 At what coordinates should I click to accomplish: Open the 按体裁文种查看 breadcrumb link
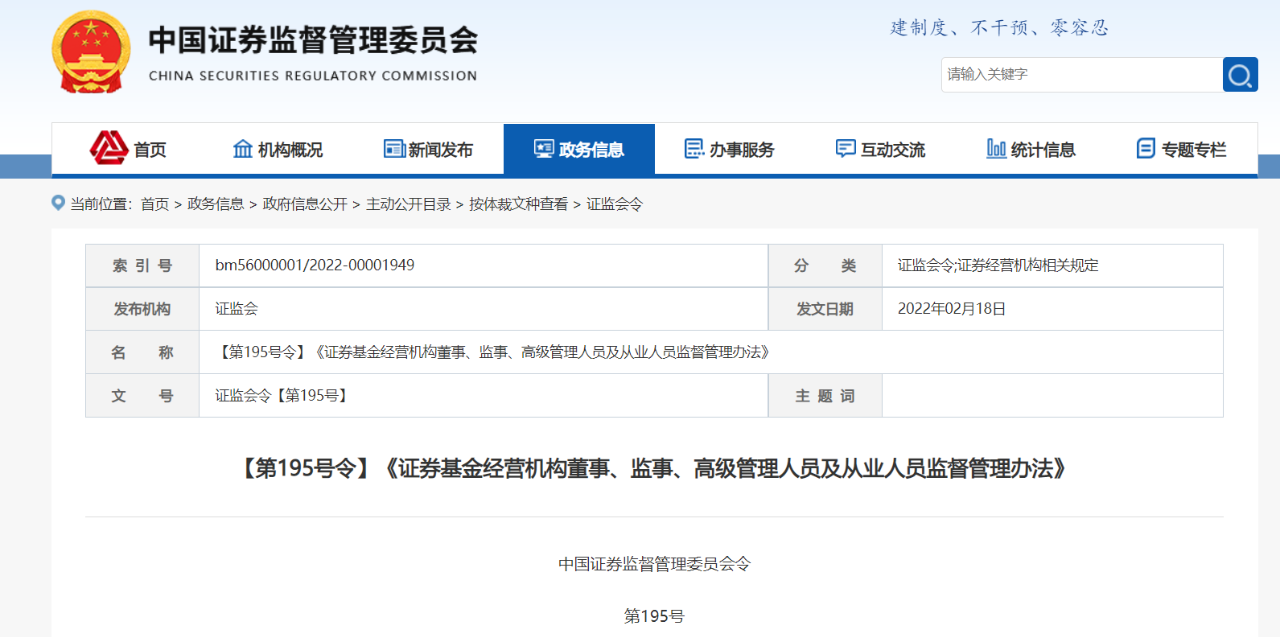(x=518, y=204)
